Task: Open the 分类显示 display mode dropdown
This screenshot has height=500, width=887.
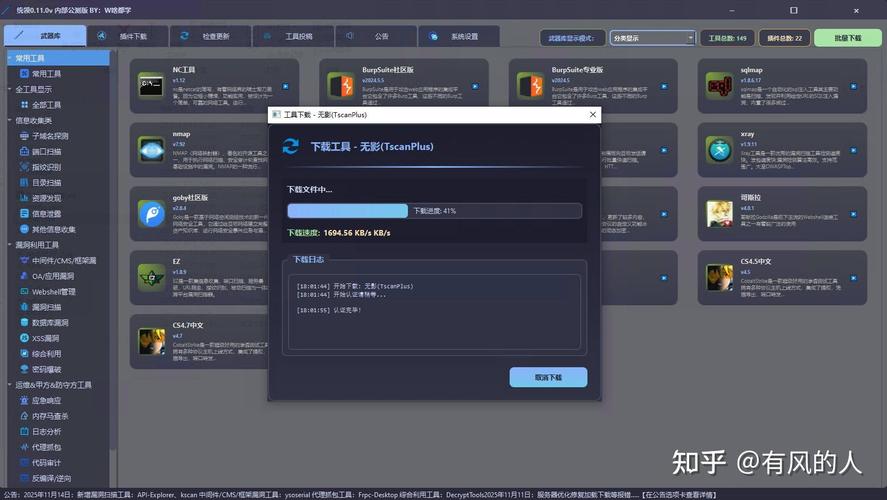Action: point(652,38)
